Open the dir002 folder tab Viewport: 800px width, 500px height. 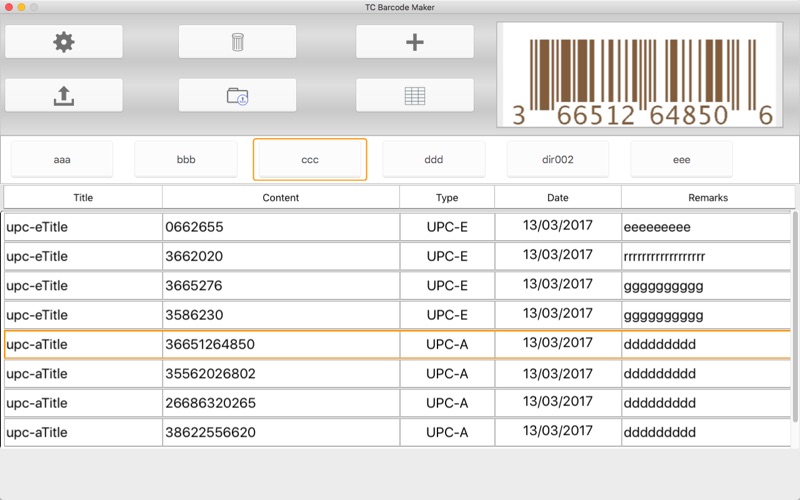(x=558, y=160)
